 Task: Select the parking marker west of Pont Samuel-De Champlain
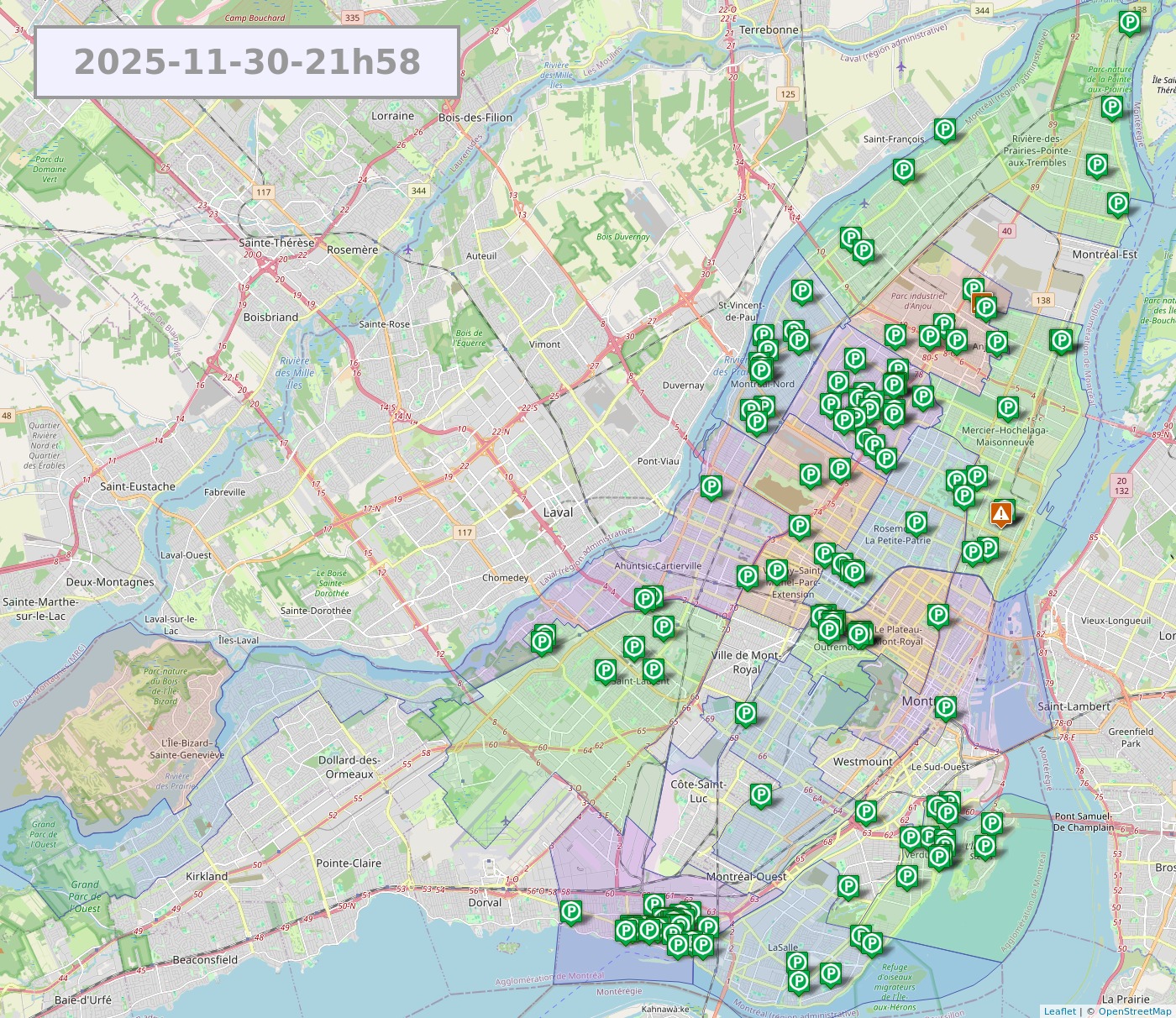(992, 823)
